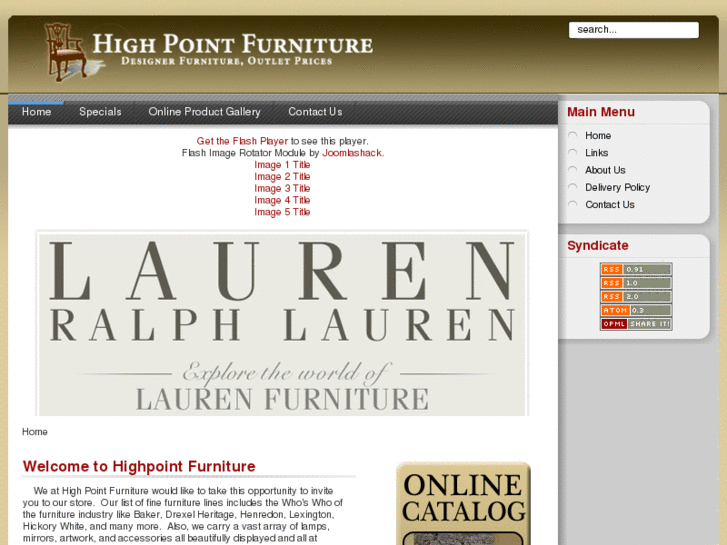
Task: Click the High Point Furniture site title
Action: point(232,44)
